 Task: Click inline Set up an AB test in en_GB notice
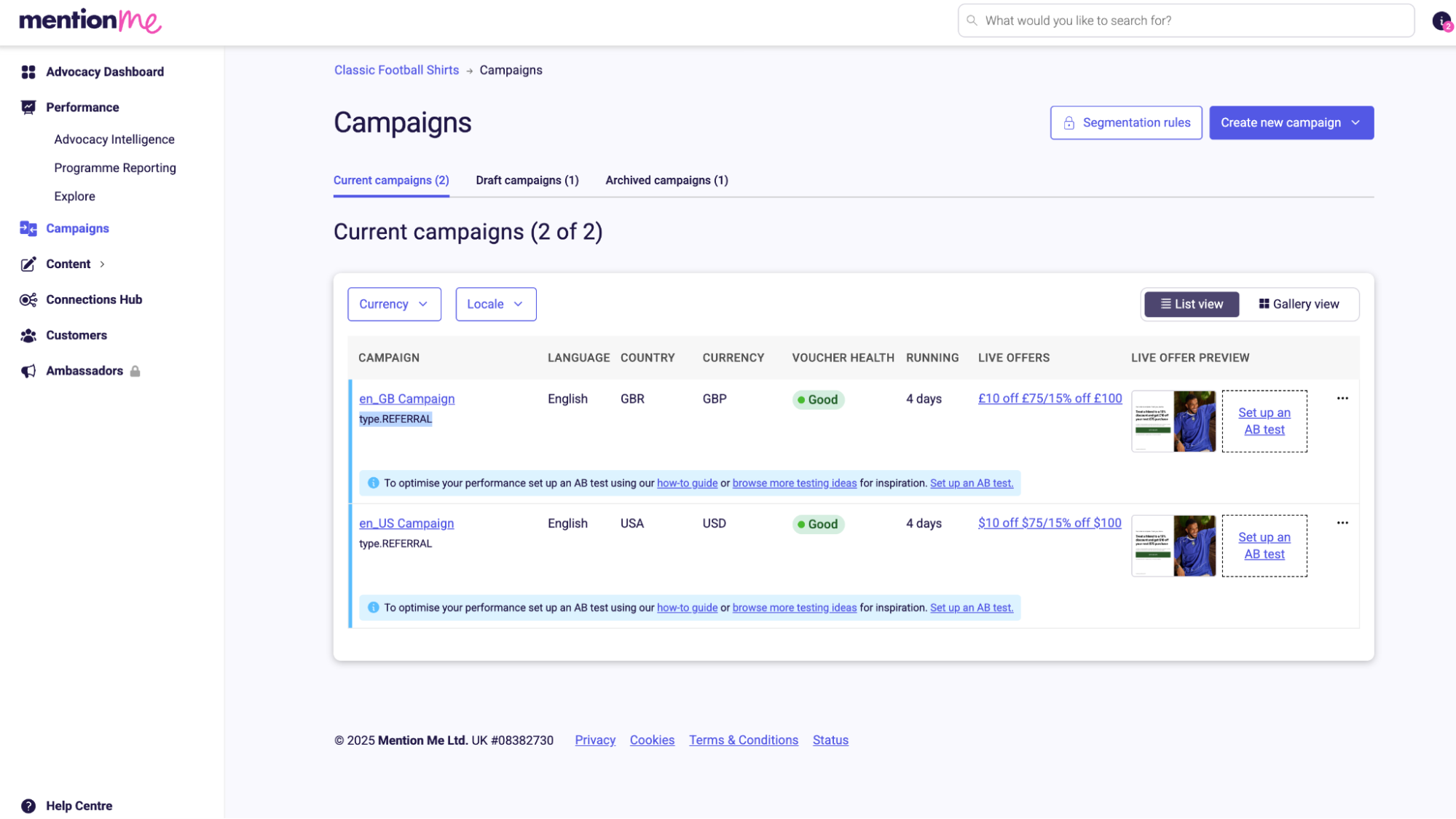click(x=971, y=483)
